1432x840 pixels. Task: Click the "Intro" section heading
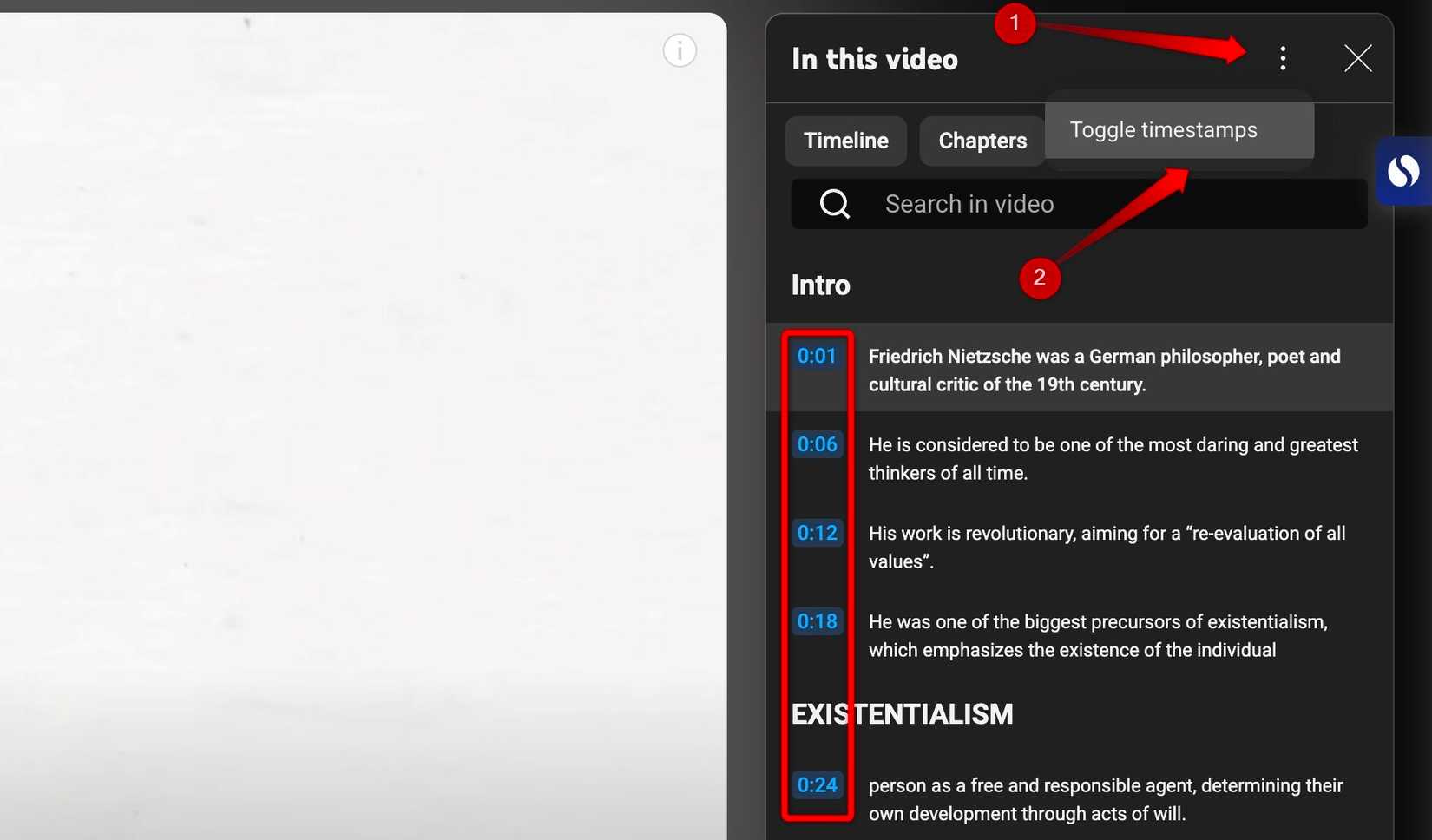pos(819,284)
